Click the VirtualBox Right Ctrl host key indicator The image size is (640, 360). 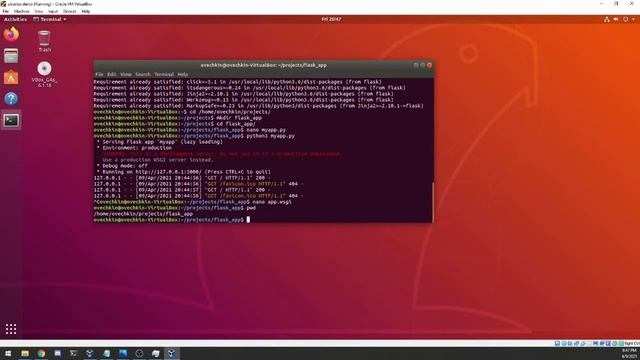pos(632,344)
